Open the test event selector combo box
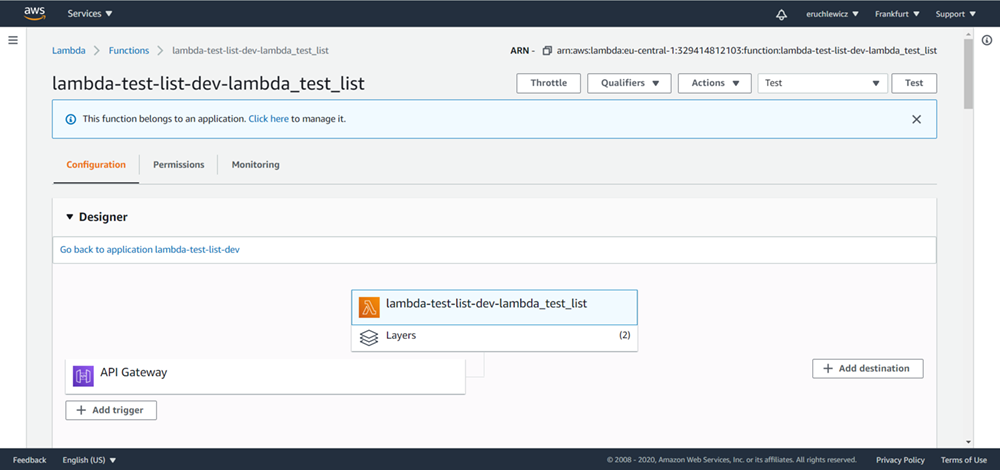Screen dimensions: 1000x470 823,84
